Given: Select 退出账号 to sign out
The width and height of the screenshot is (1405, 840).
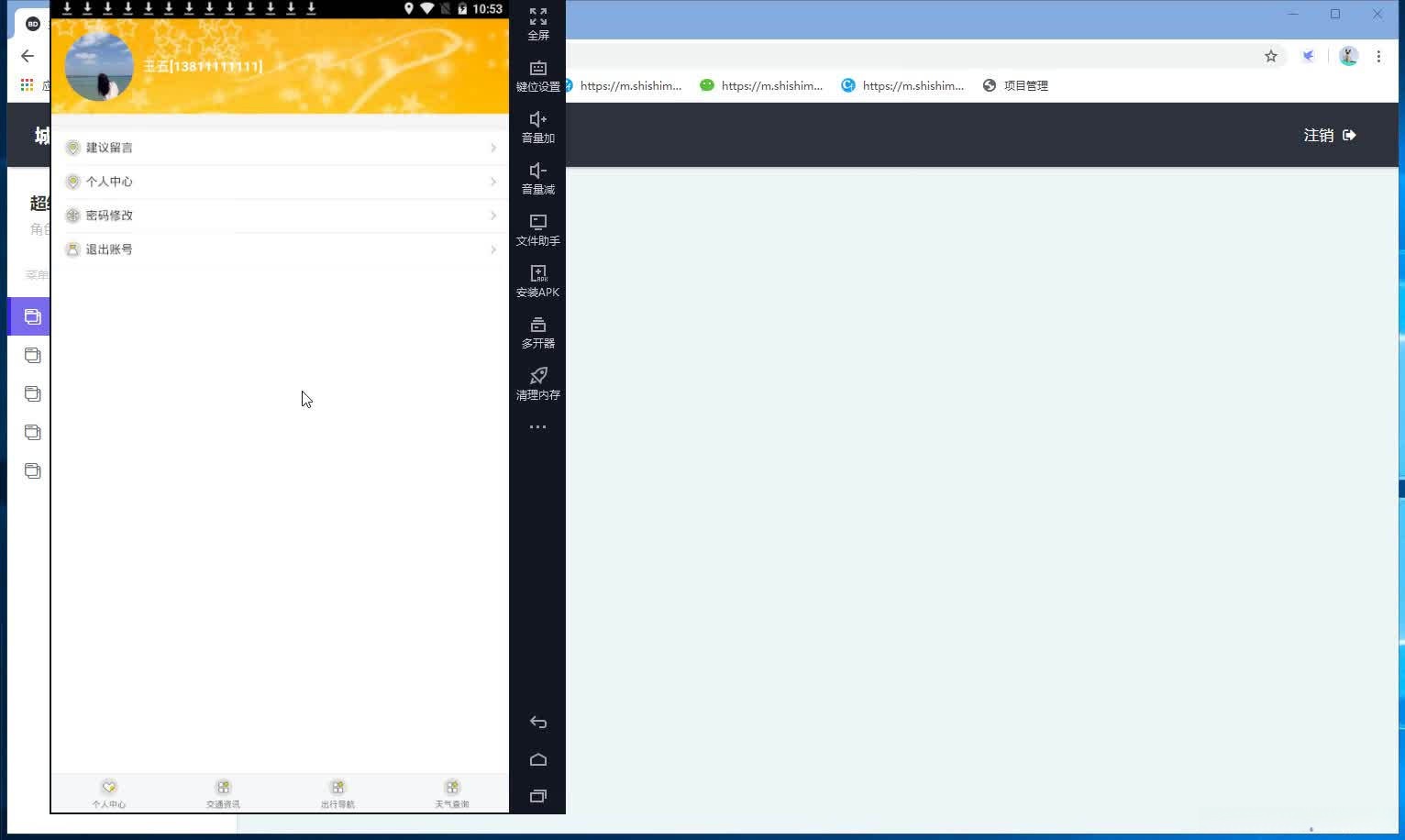Looking at the screenshot, I should 280,249.
